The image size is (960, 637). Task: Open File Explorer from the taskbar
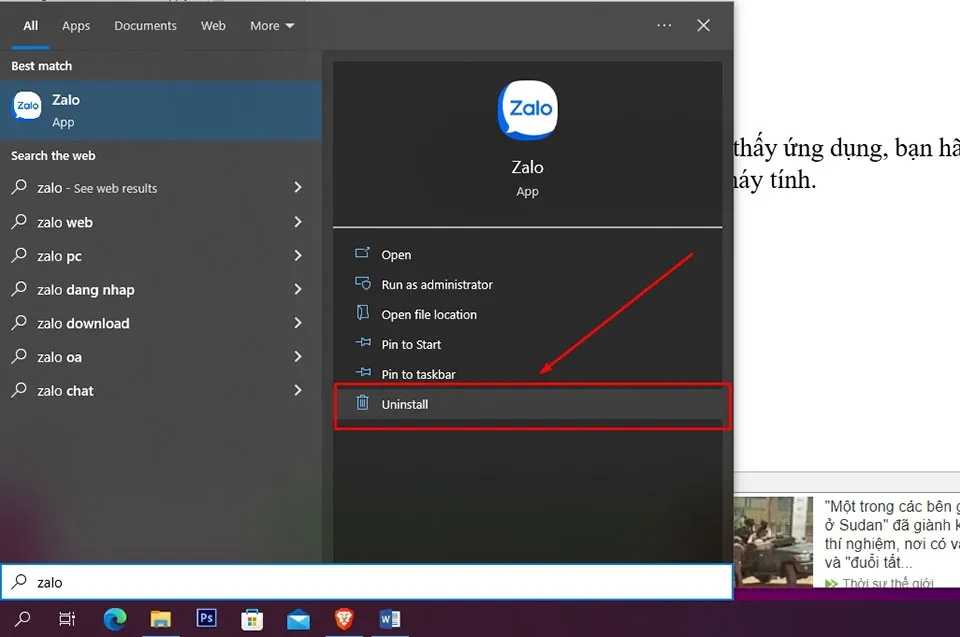pyautogui.click(x=160, y=619)
